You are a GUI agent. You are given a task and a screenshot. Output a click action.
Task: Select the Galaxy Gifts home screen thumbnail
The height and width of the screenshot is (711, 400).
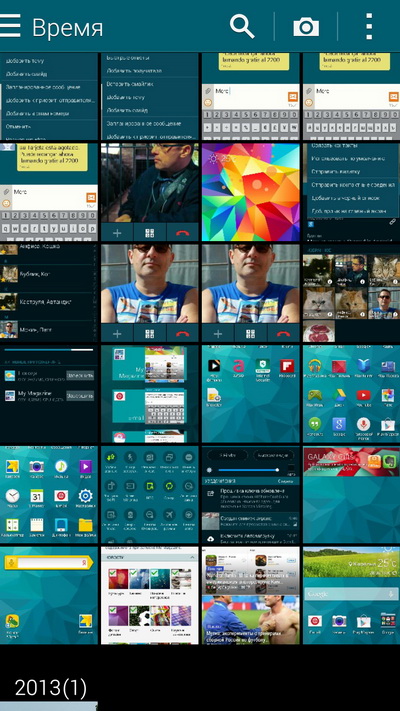(x=351, y=495)
